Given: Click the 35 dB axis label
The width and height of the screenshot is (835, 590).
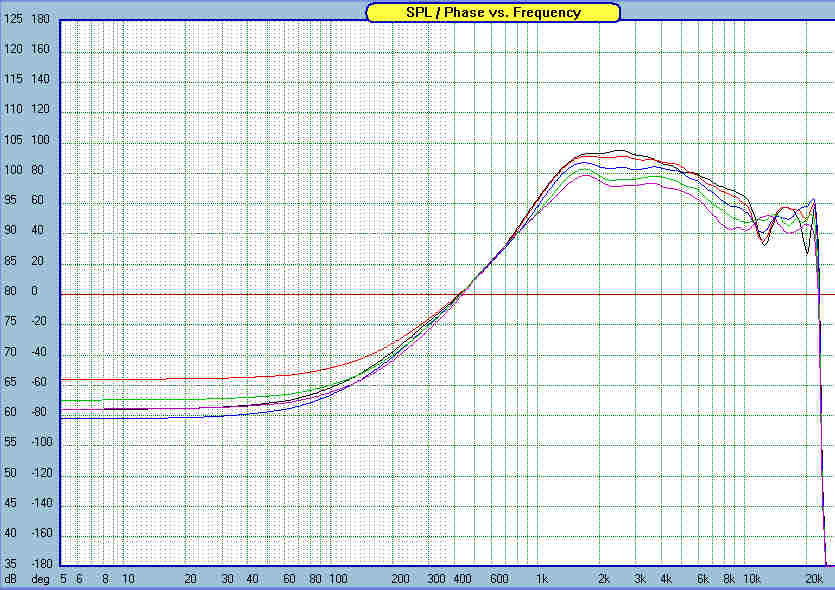Looking at the screenshot, I should coord(11,563).
